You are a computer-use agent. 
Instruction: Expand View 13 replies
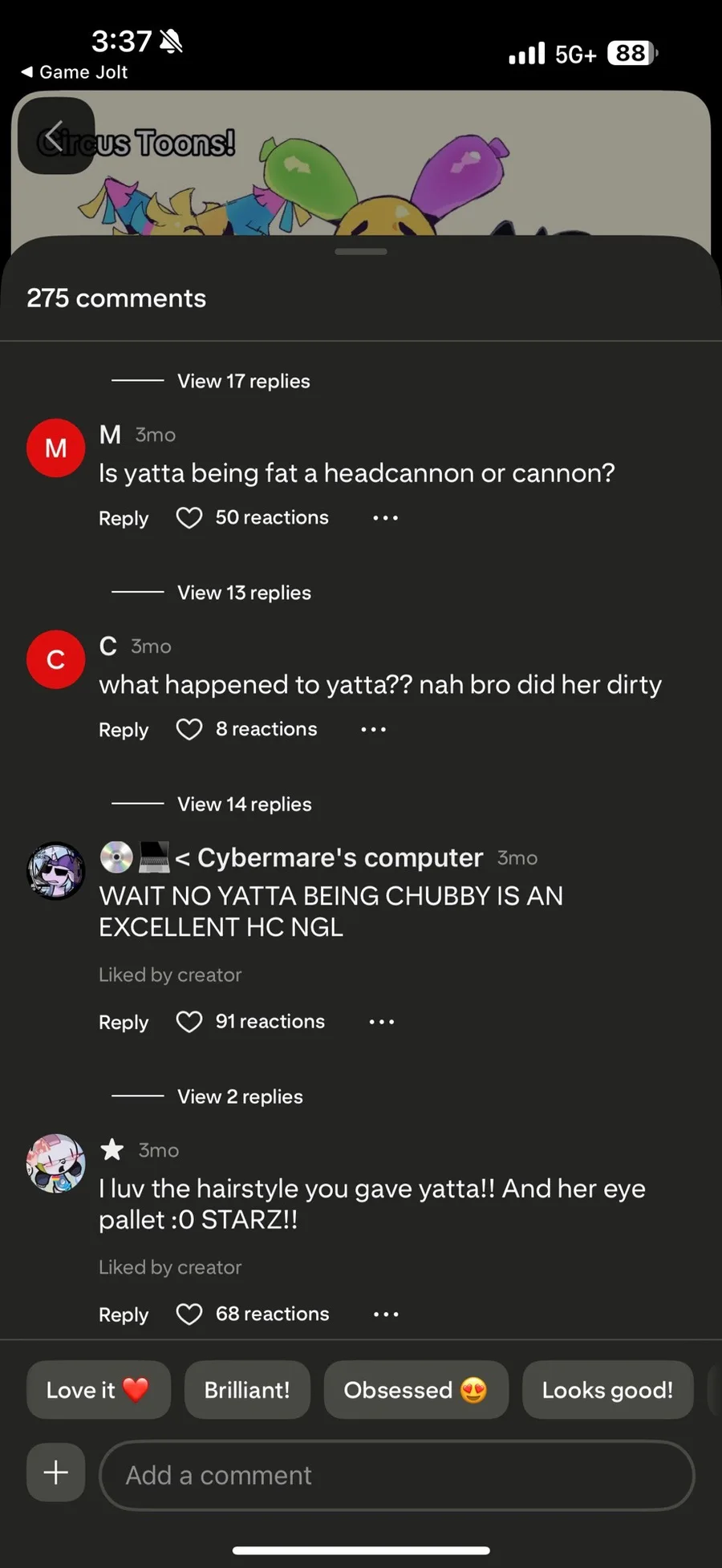[244, 593]
